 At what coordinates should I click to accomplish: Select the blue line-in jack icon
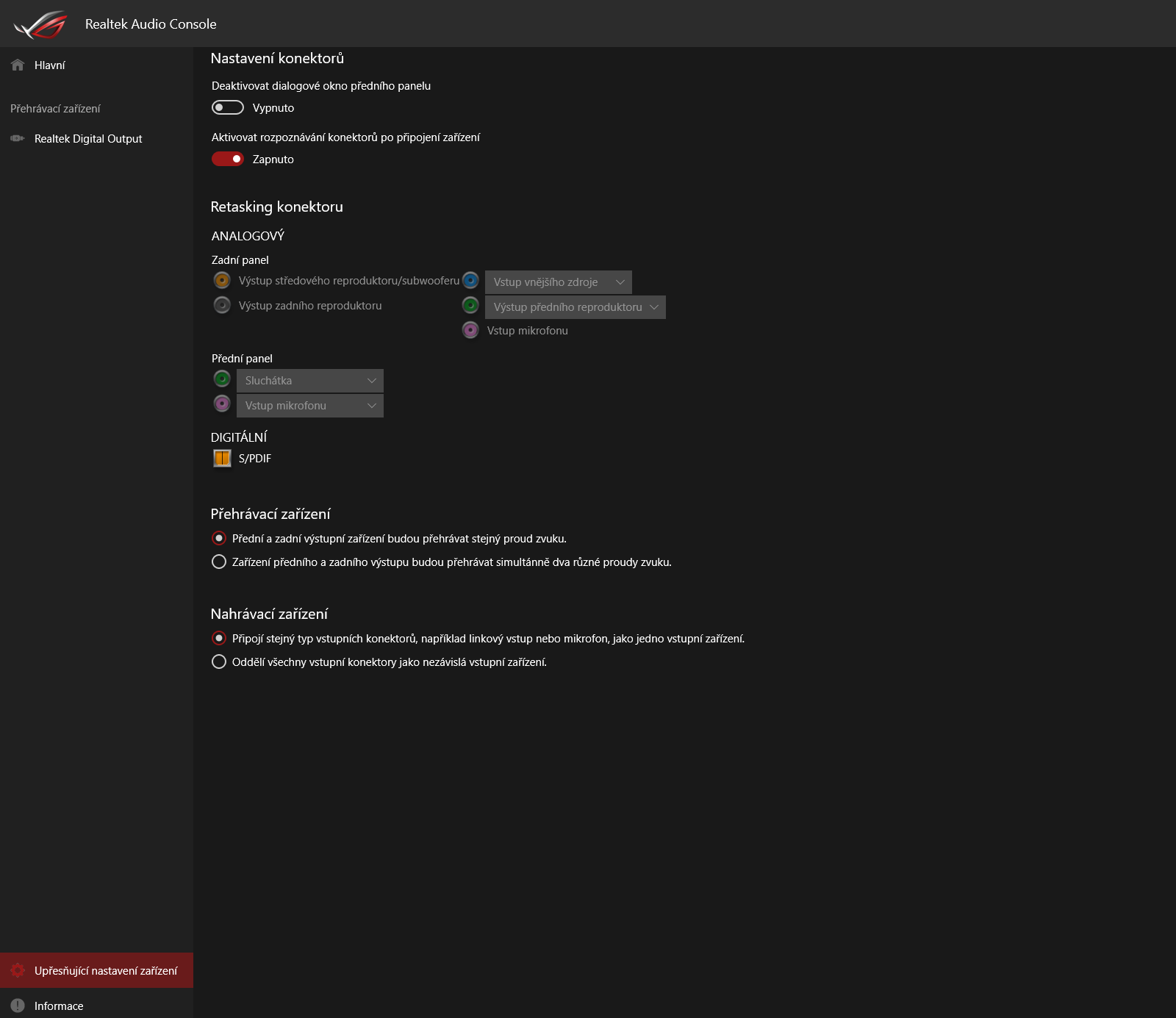(x=470, y=280)
